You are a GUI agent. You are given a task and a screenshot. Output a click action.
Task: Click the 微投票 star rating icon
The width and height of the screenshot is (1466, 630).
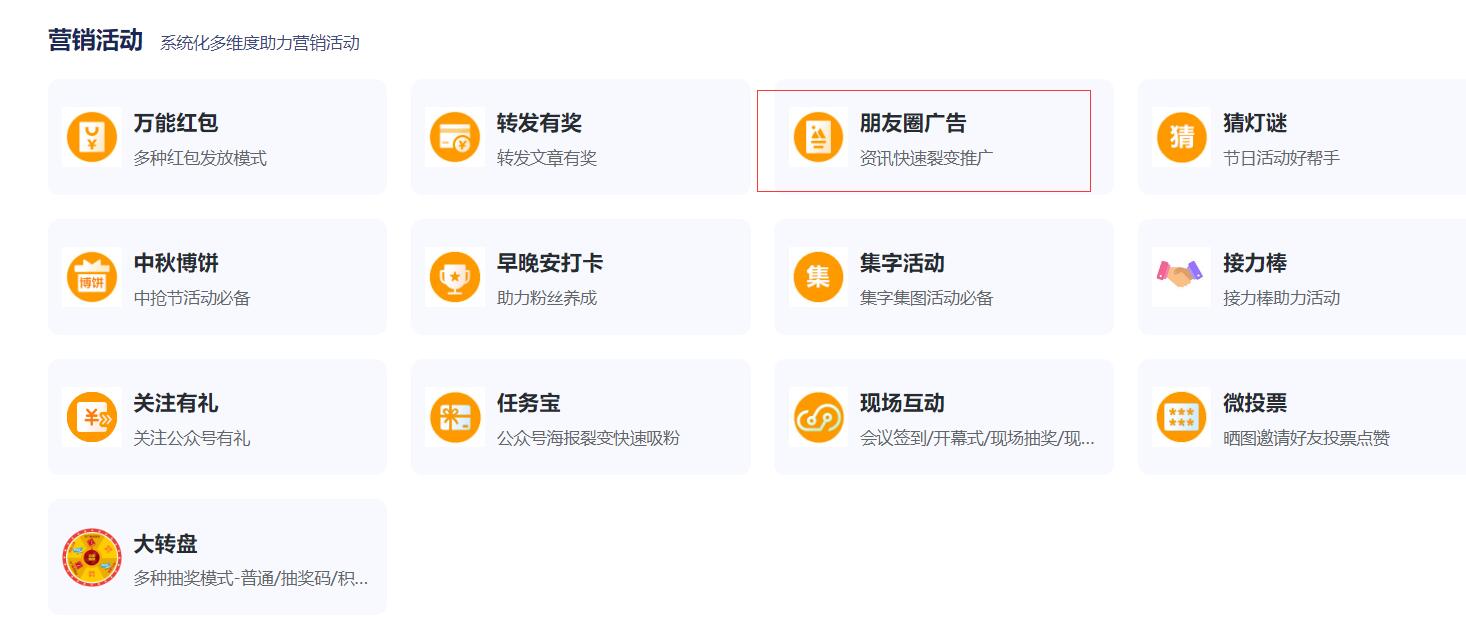[x=1181, y=417]
